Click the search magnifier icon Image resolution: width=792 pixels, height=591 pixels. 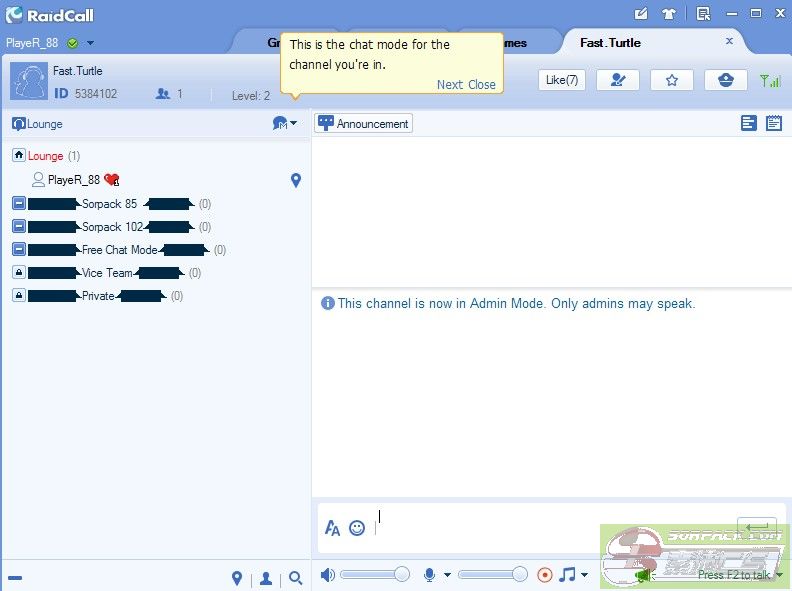[x=295, y=578]
